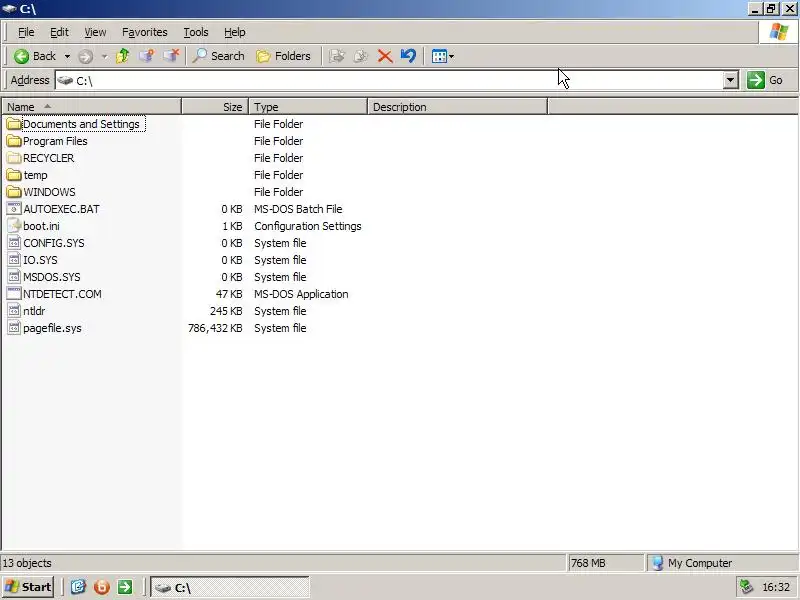The image size is (800, 600).
Task: Click the file name ntldr
Action: pos(34,311)
